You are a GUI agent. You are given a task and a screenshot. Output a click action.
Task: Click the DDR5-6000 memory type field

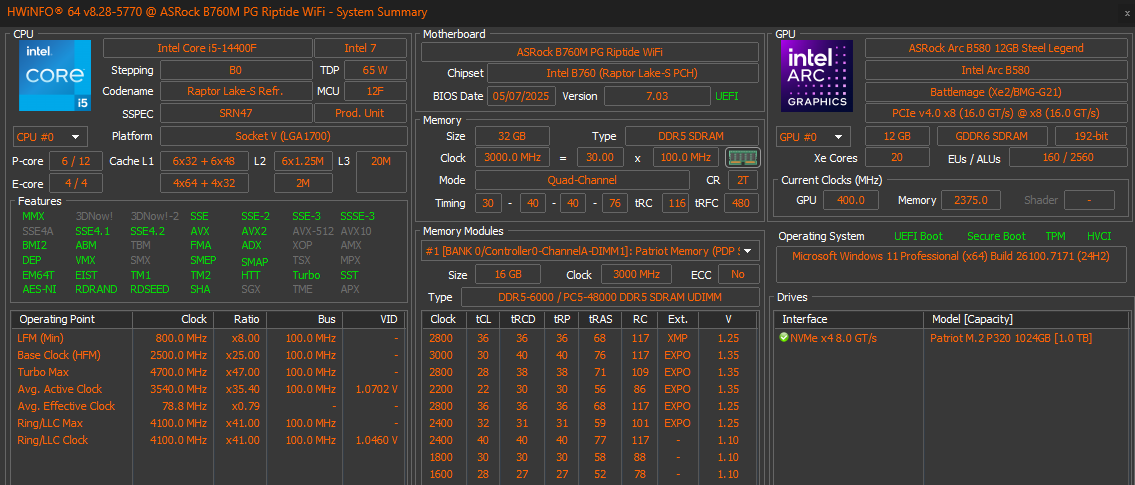pos(609,297)
